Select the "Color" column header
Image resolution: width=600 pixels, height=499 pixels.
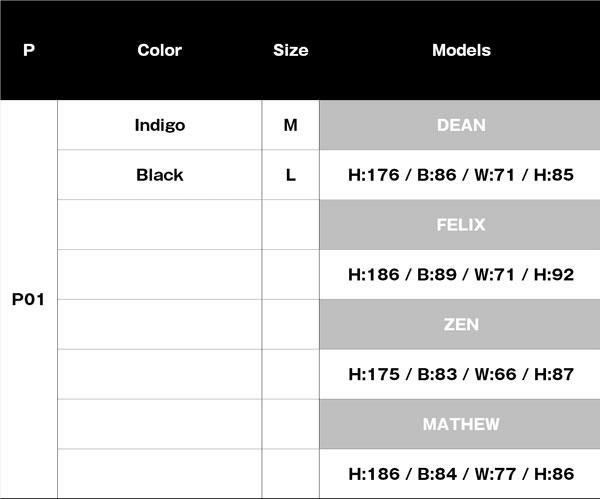pos(160,50)
